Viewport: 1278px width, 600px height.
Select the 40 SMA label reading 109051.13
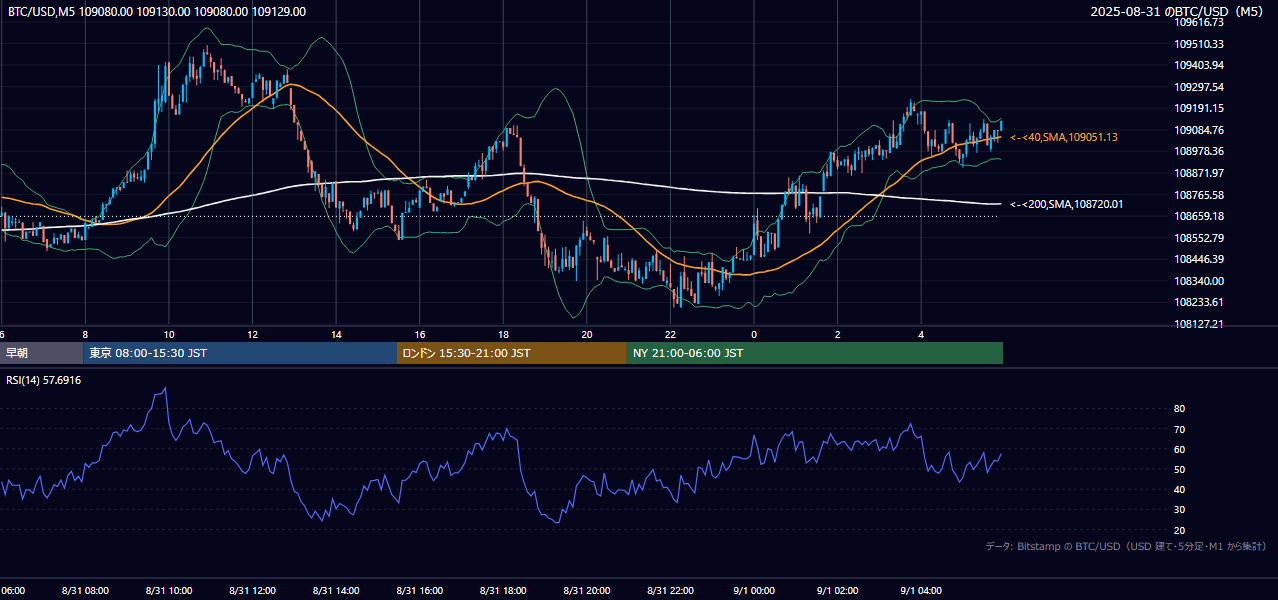(1064, 137)
